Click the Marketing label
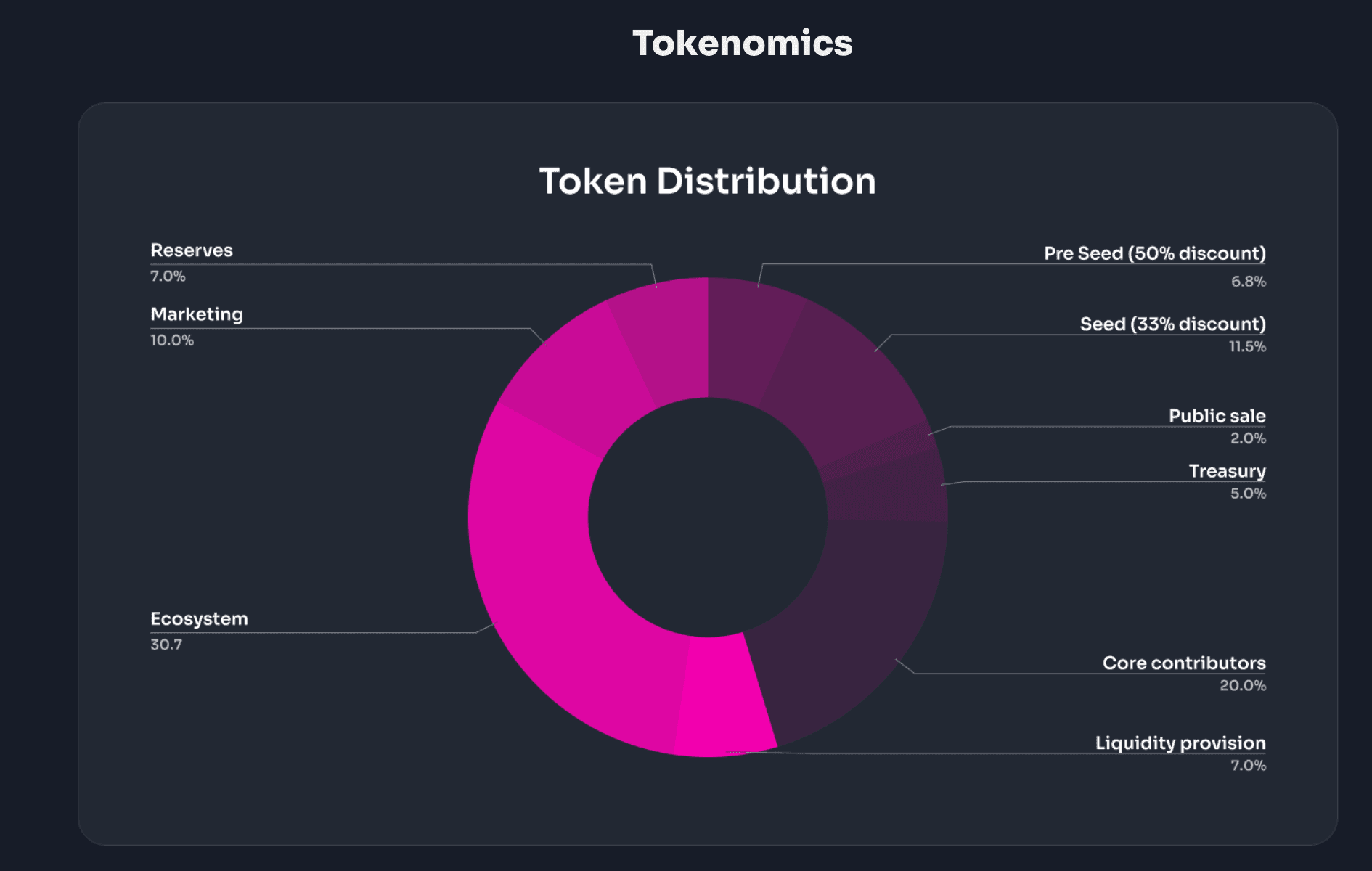The width and height of the screenshot is (1372, 871). point(197,314)
